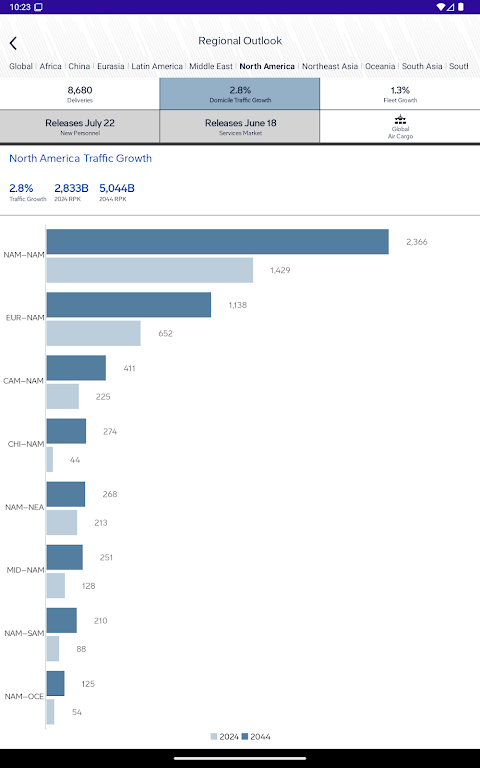Click the CAM–NAM 2024 bar
This screenshot has width=480, height=768.
(x=63, y=396)
